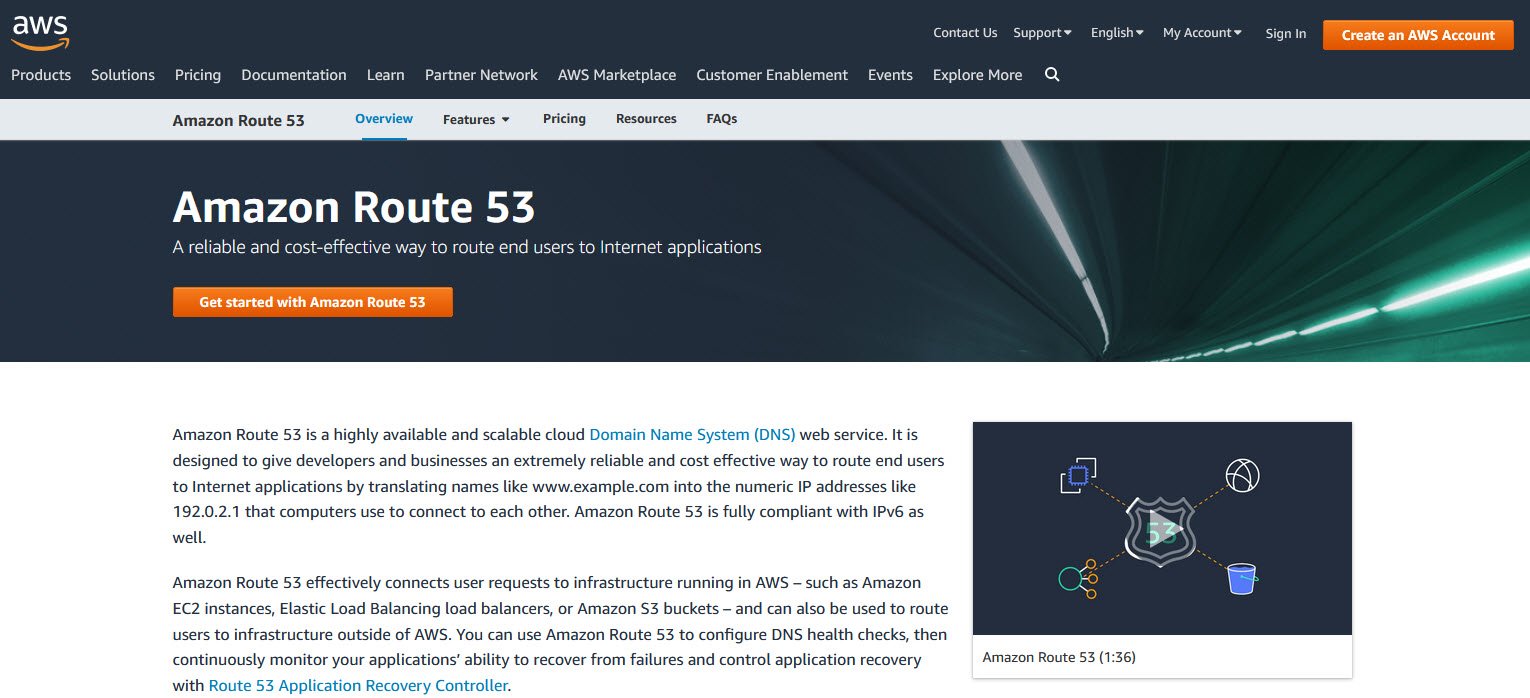
Task: Open Route 53 Application Recovery Controller link
Action: coord(358,686)
